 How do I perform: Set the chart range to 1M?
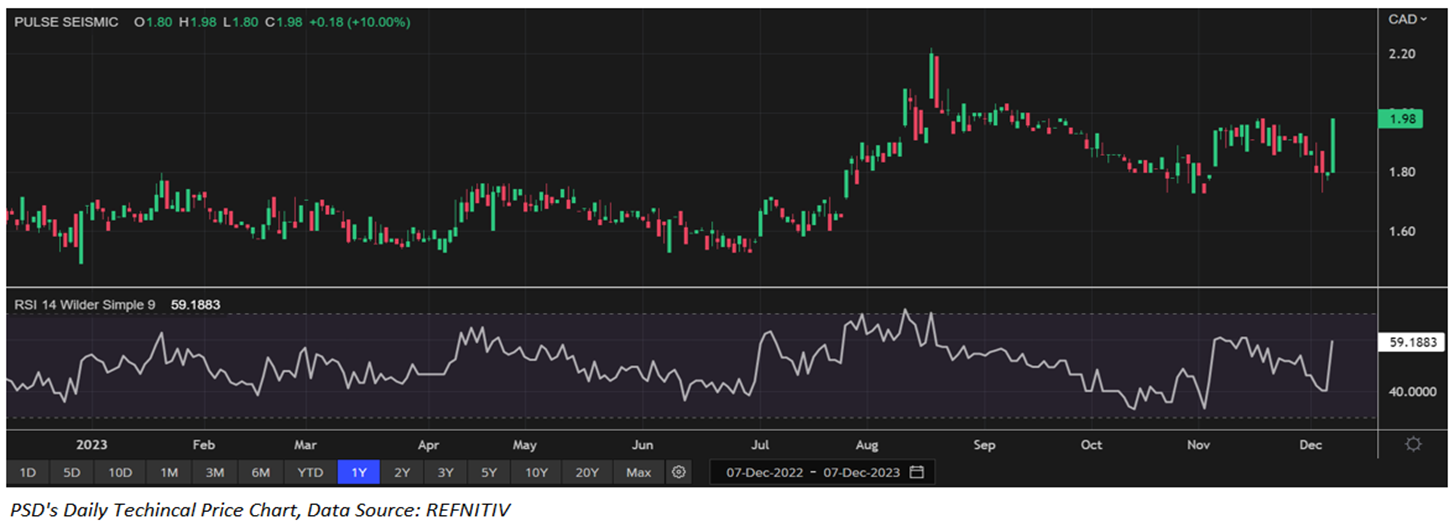(x=169, y=472)
